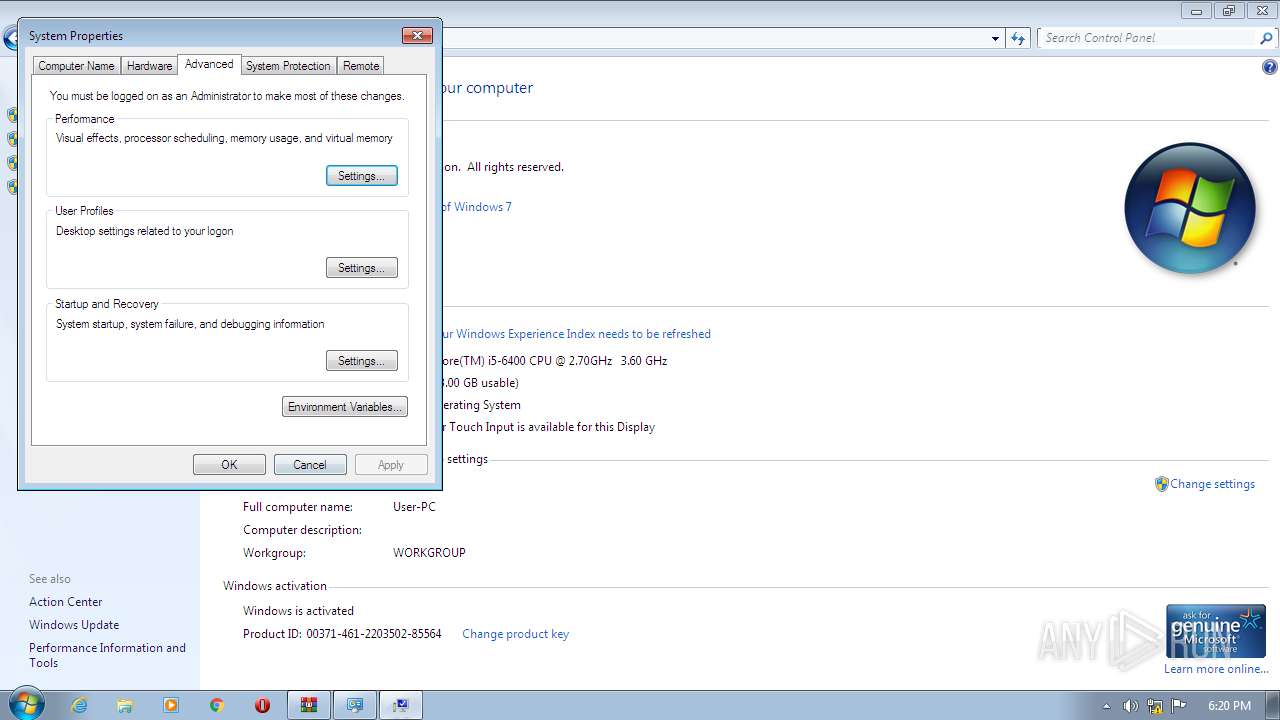The image size is (1280, 720).
Task: Open Startup and Recovery Settings button
Action: coord(362,361)
